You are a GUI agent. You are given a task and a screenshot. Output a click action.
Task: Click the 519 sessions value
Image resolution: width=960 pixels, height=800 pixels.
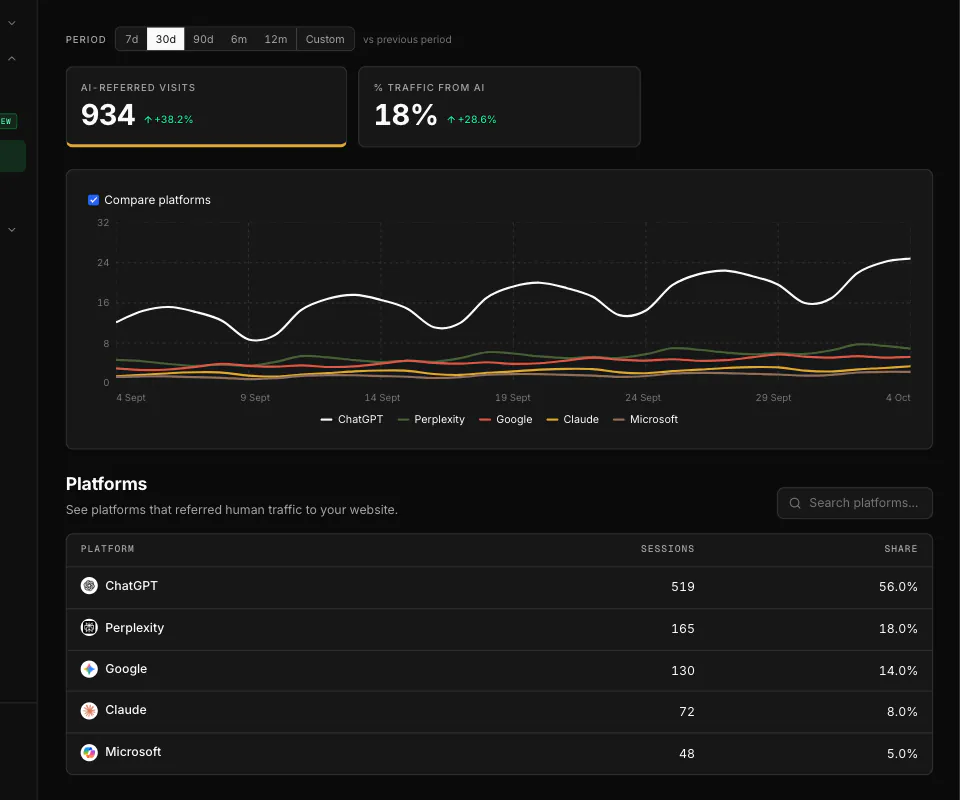point(683,586)
